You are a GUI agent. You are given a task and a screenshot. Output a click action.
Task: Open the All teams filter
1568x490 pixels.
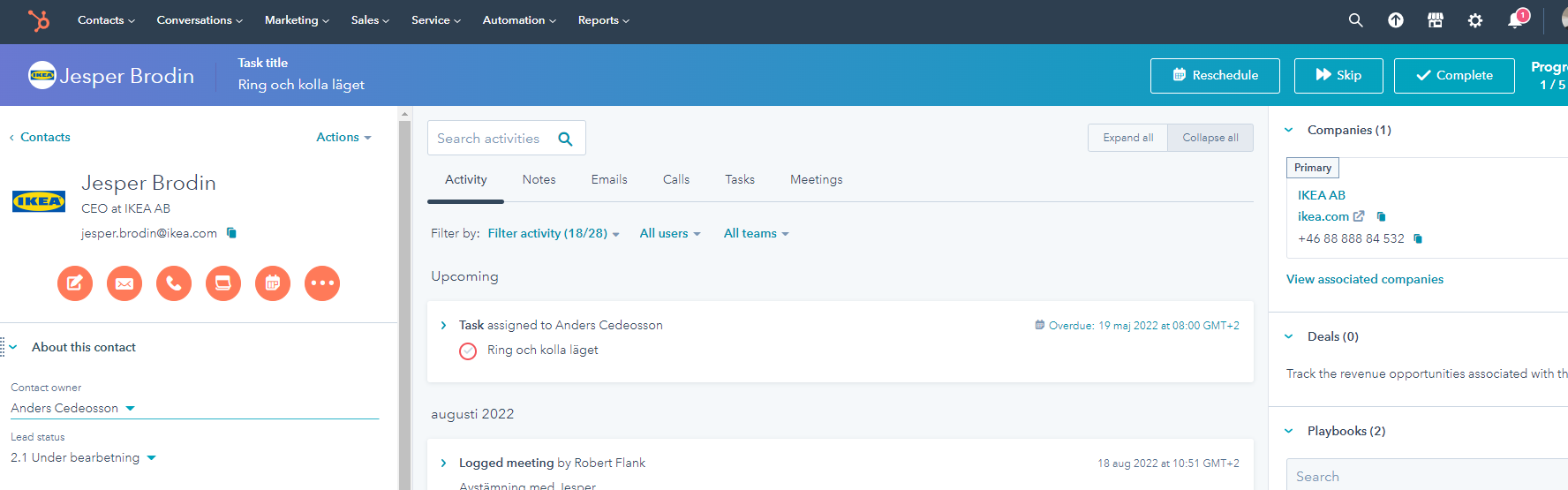(756, 234)
